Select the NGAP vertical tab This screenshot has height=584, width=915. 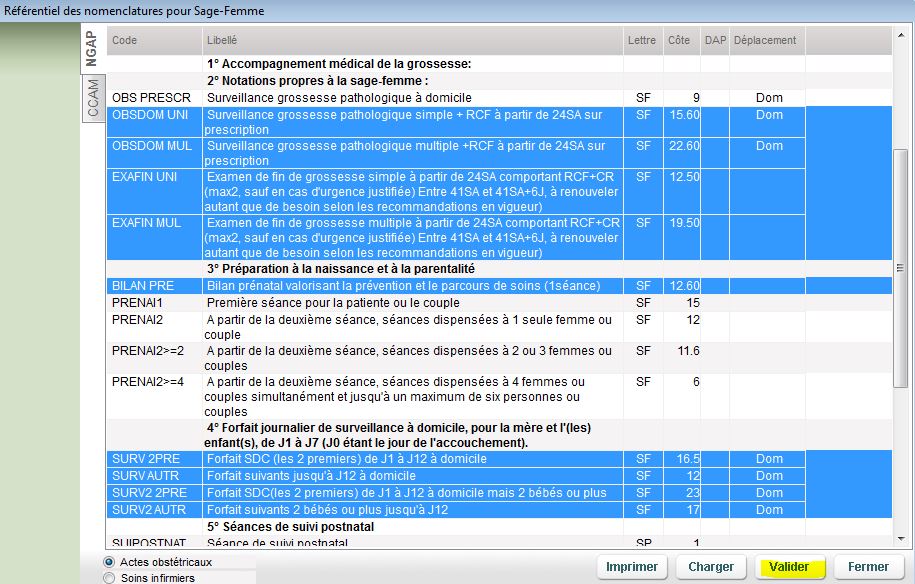click(x=92, y=50)
